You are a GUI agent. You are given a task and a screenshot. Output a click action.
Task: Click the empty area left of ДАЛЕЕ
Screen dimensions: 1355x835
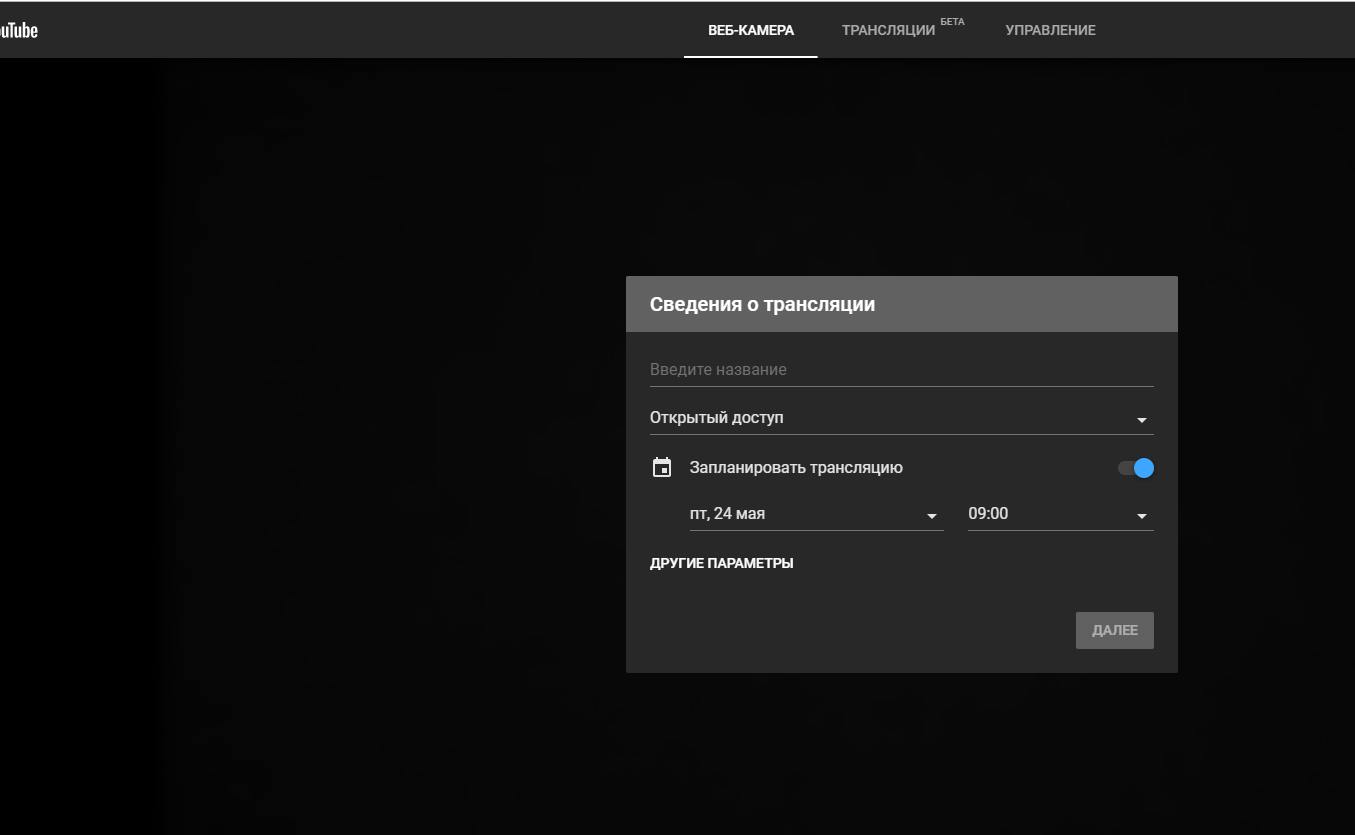point(850,631)
